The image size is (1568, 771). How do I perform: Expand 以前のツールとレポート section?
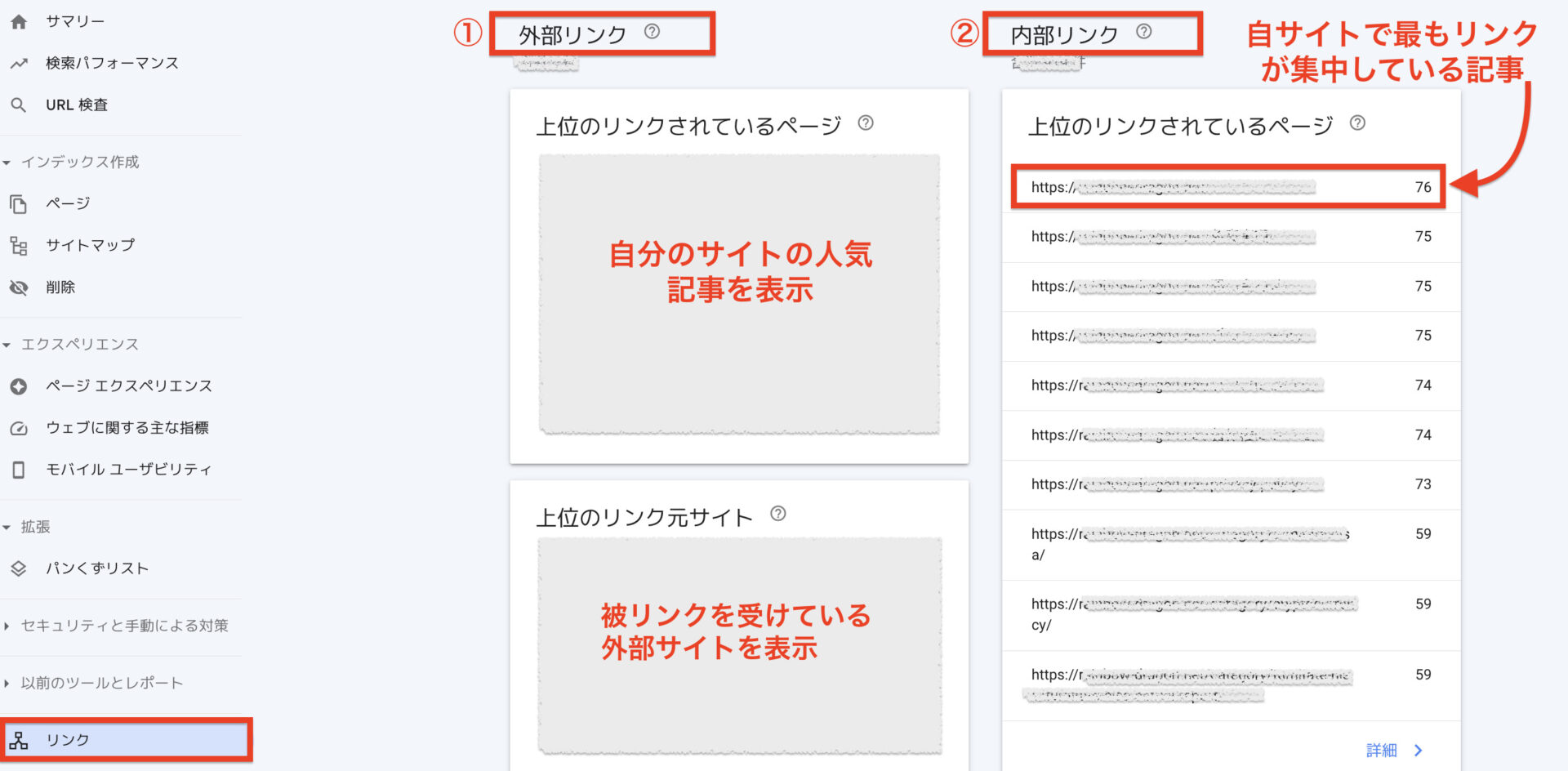pyautogui.click(x=7, y=684)
